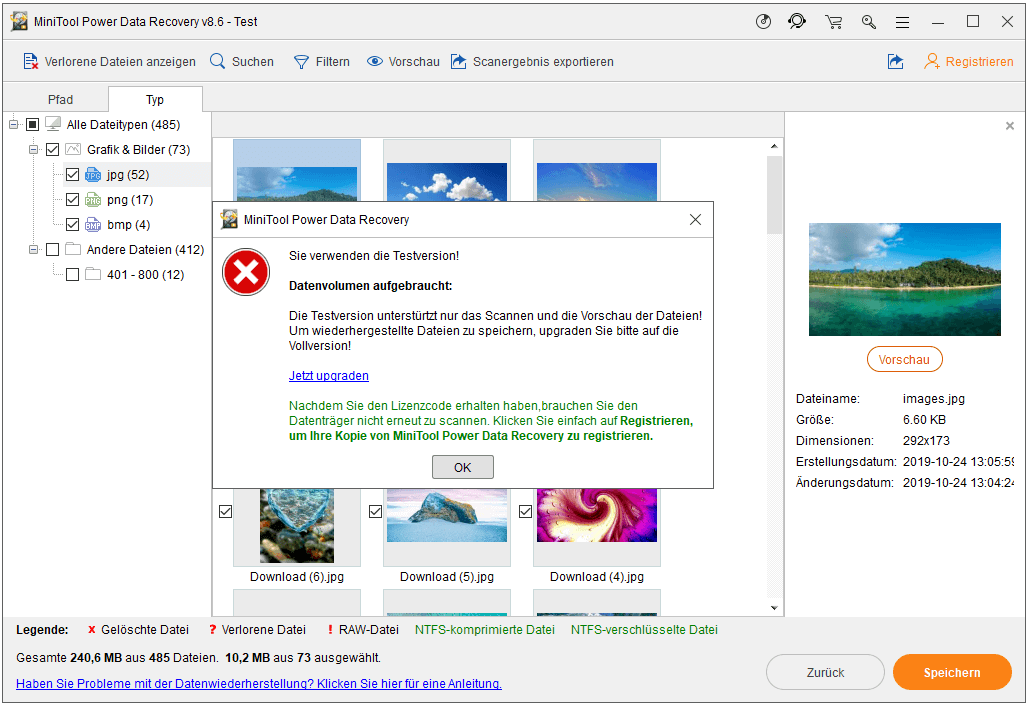Click the RAW-Datei legend entry
The width and height of the screenshot is (1028, 705).
(363, 630)
